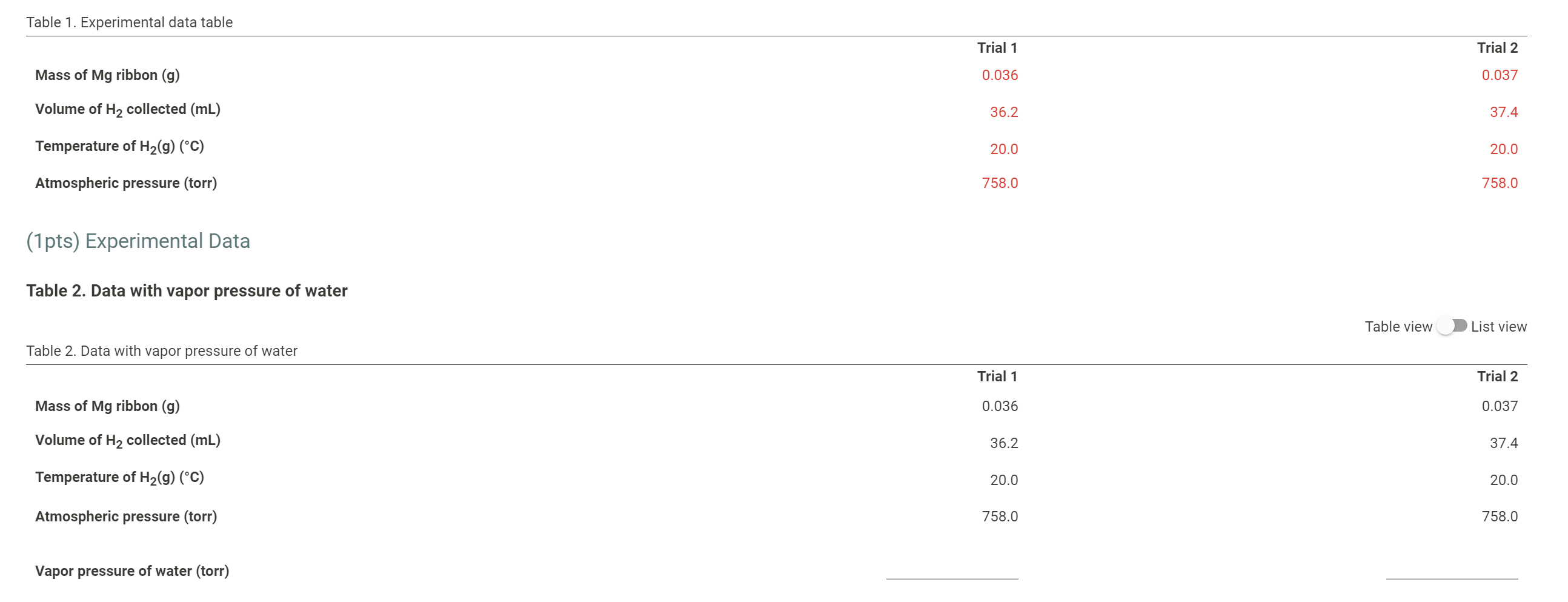Select the 20.0 temperature value in Table 1
Viewport: 1568px width, 602px height.
coord(1006,148)
